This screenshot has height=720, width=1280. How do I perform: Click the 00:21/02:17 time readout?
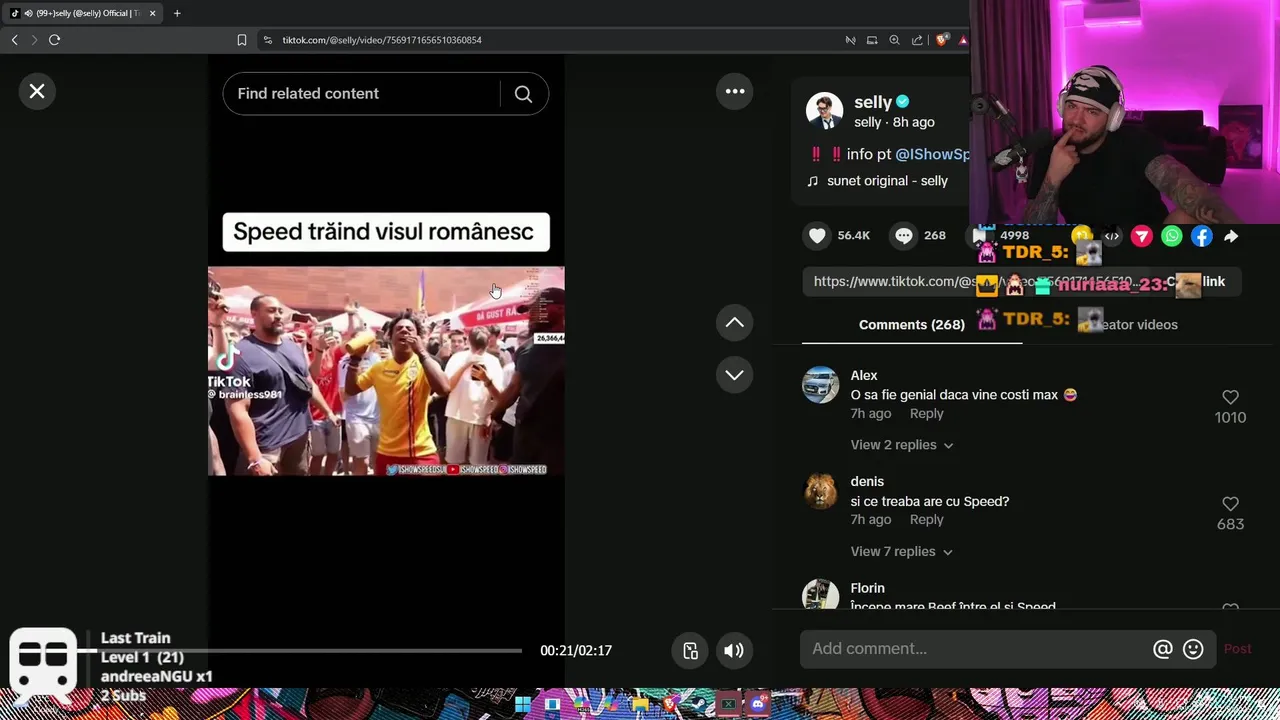pos(576,650)
